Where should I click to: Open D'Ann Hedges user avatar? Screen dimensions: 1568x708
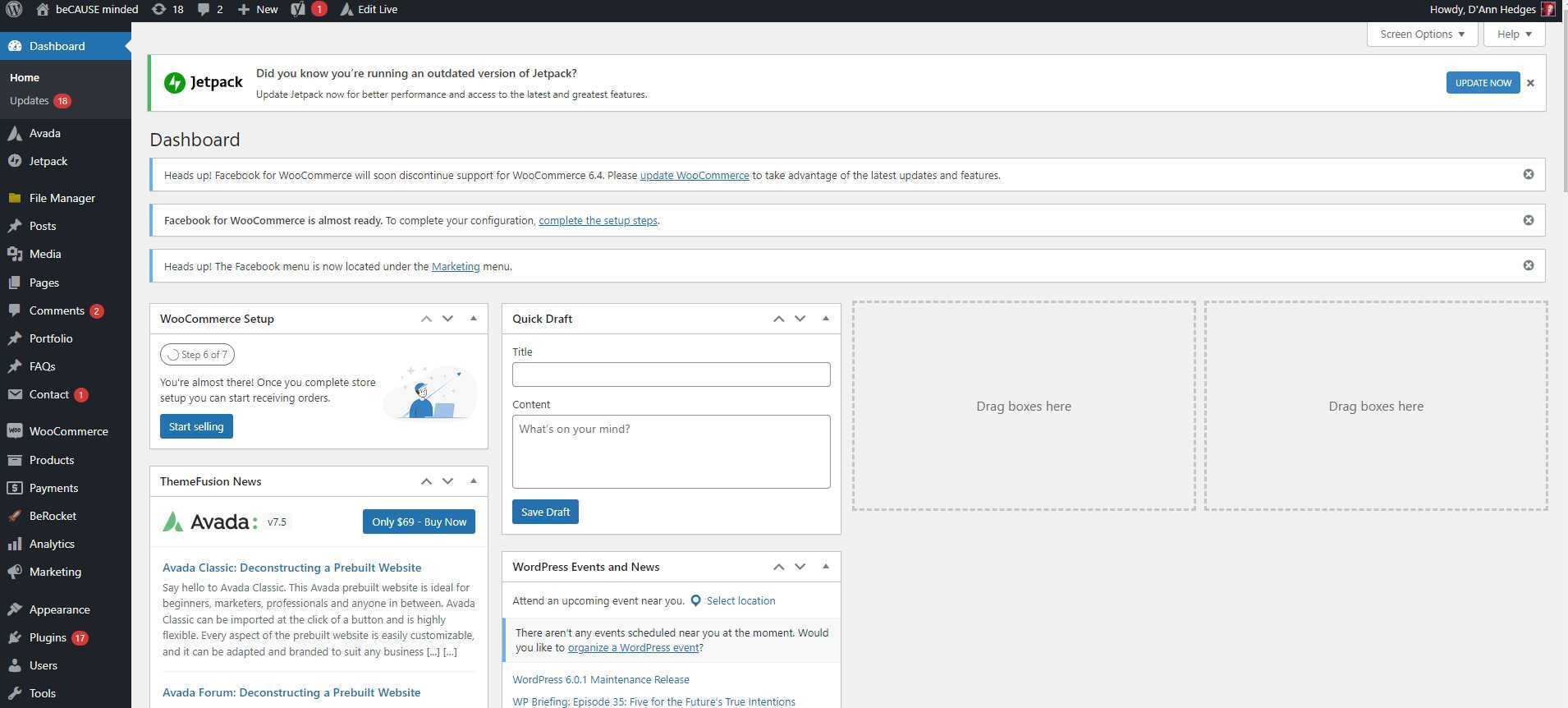coord(1548,10)
